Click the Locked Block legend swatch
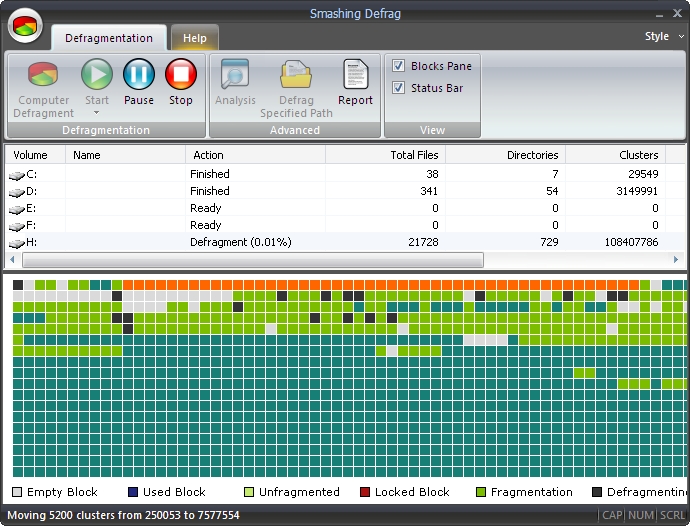This screenshot has width=690, height=526. (365, 492)
